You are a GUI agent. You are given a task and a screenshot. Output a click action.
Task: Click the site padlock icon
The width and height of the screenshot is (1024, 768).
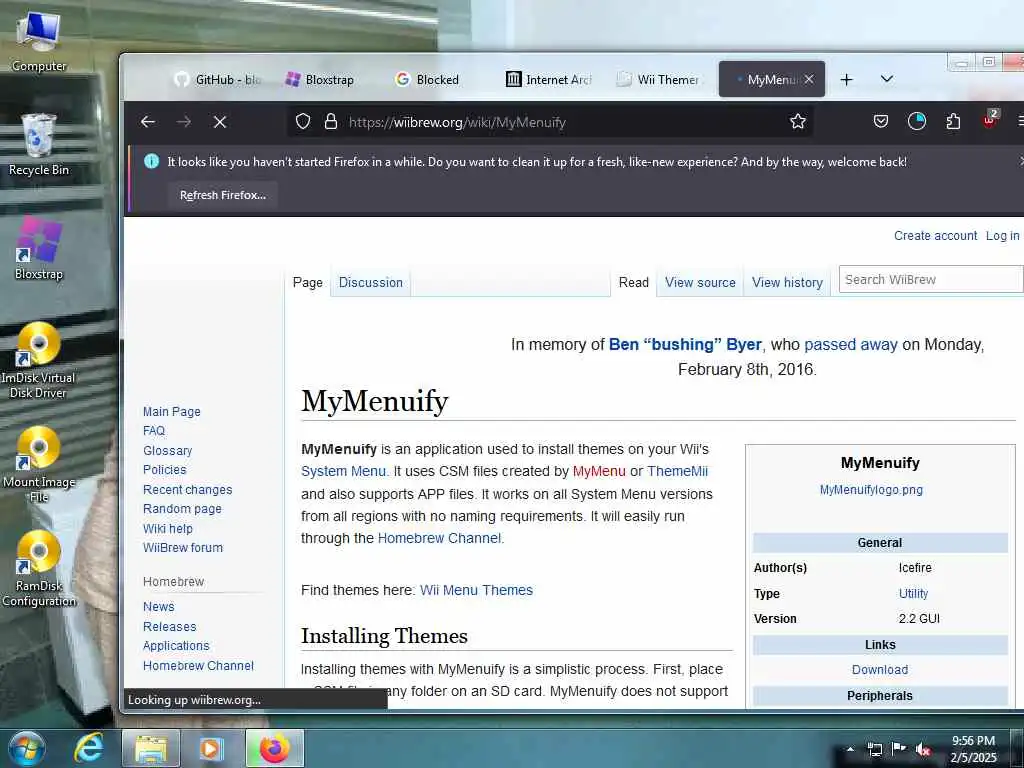331,121
